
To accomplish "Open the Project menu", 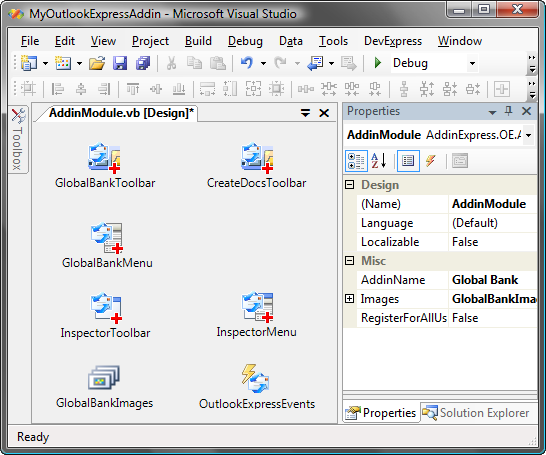I will pos(150,41).
